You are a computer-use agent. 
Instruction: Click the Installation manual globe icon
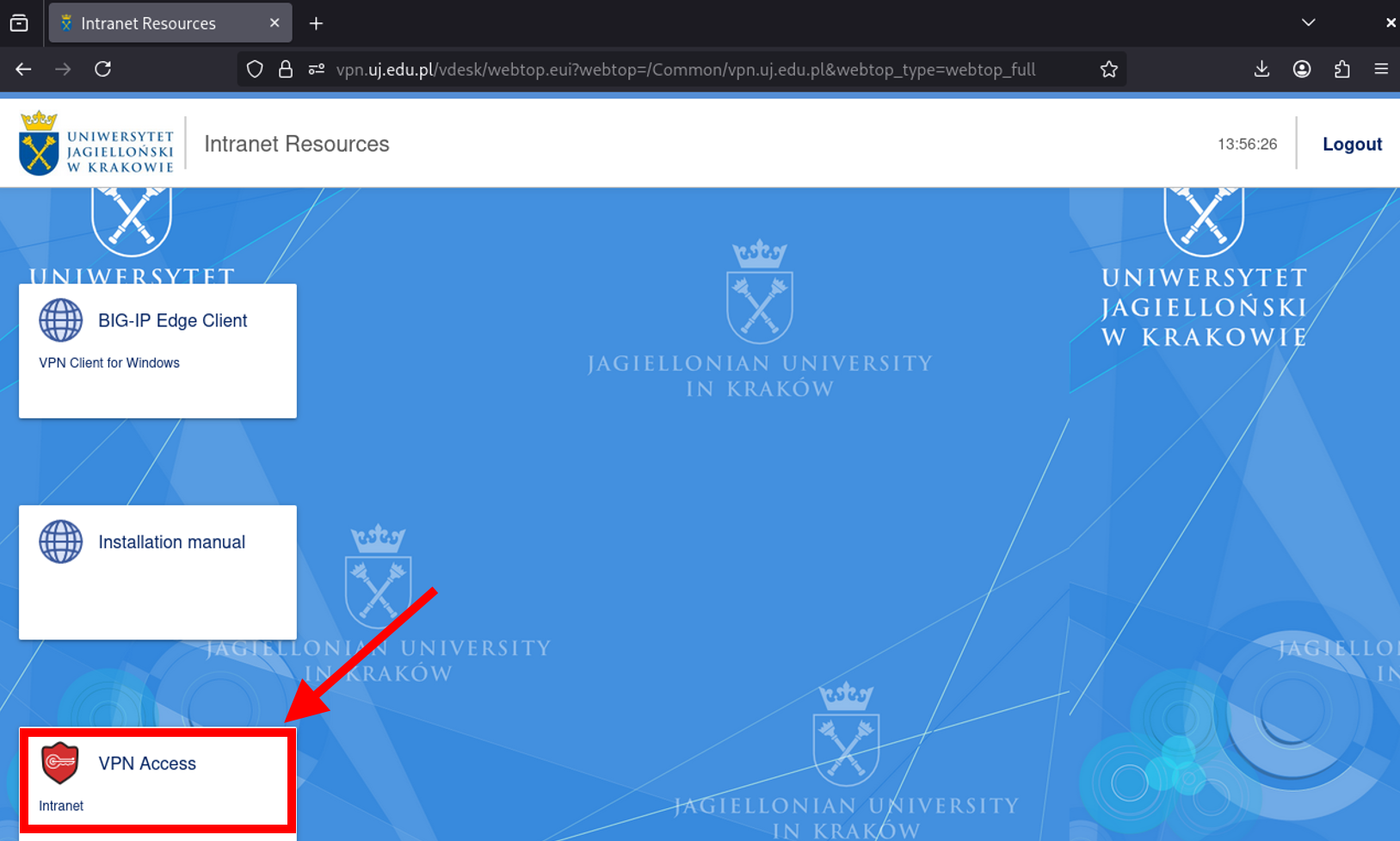pos(60,541)
